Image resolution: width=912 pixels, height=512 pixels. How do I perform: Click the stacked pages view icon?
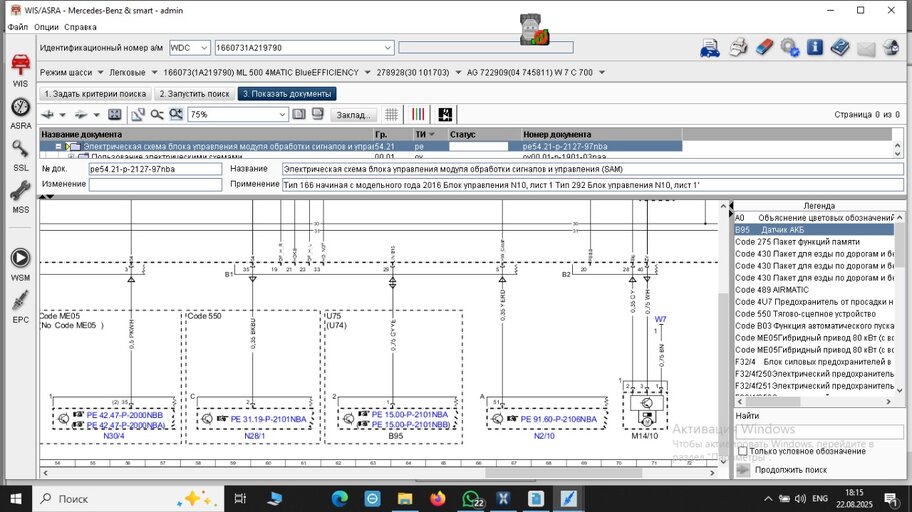318,114
